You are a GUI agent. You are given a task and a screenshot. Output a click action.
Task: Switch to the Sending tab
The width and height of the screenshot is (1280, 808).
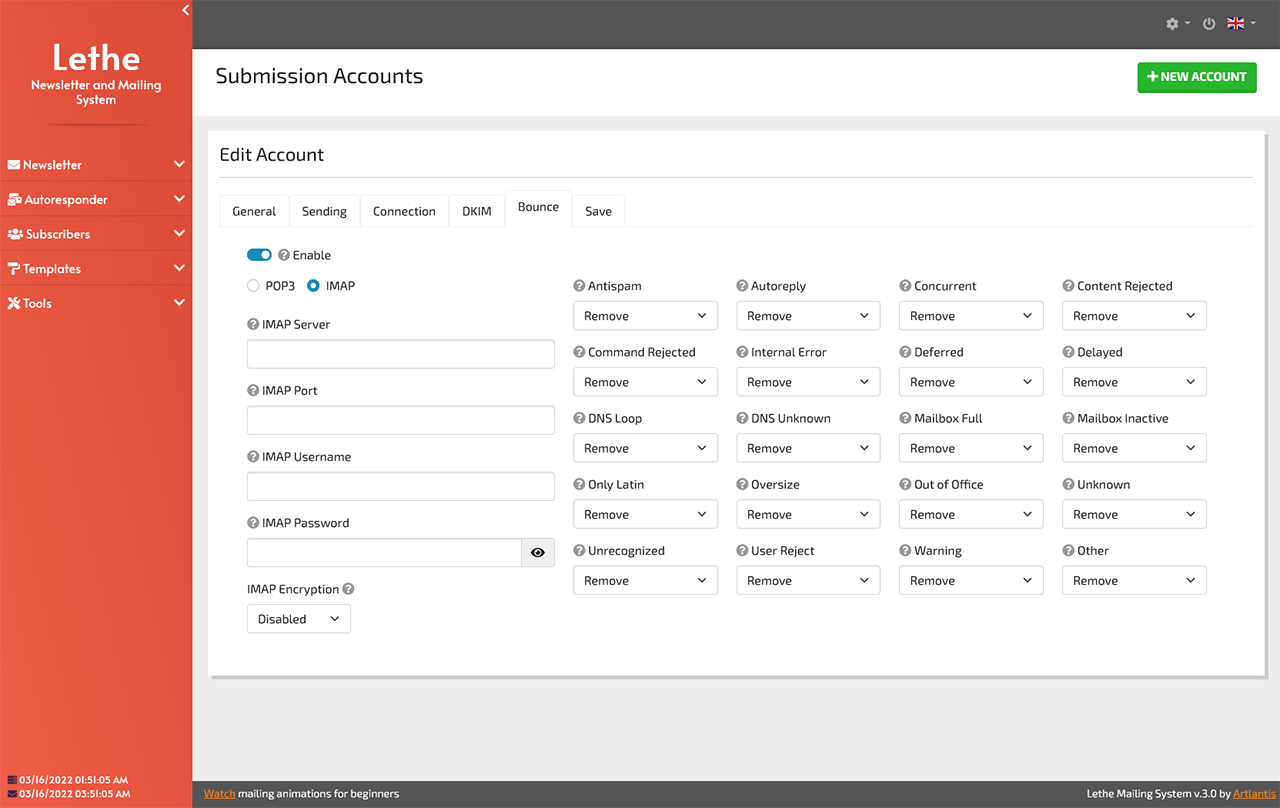tap(324, 211)
